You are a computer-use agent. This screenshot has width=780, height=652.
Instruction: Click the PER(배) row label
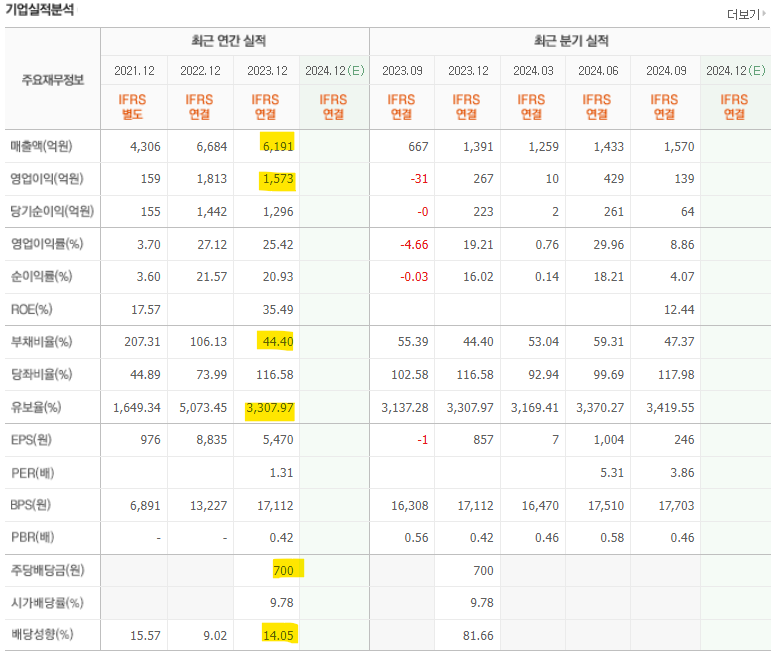click(32, 472)
